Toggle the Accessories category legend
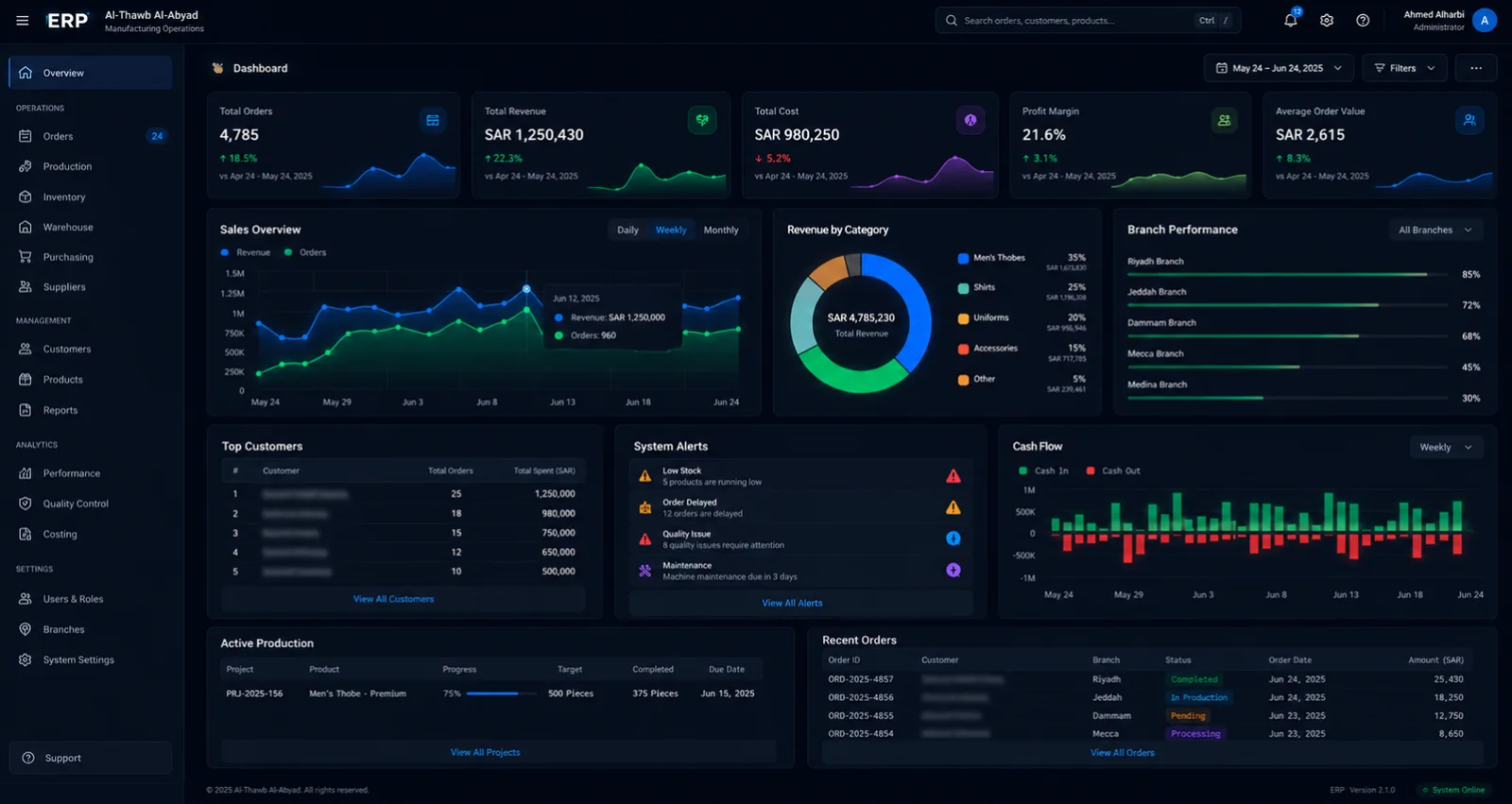 [x=988, y=349]
